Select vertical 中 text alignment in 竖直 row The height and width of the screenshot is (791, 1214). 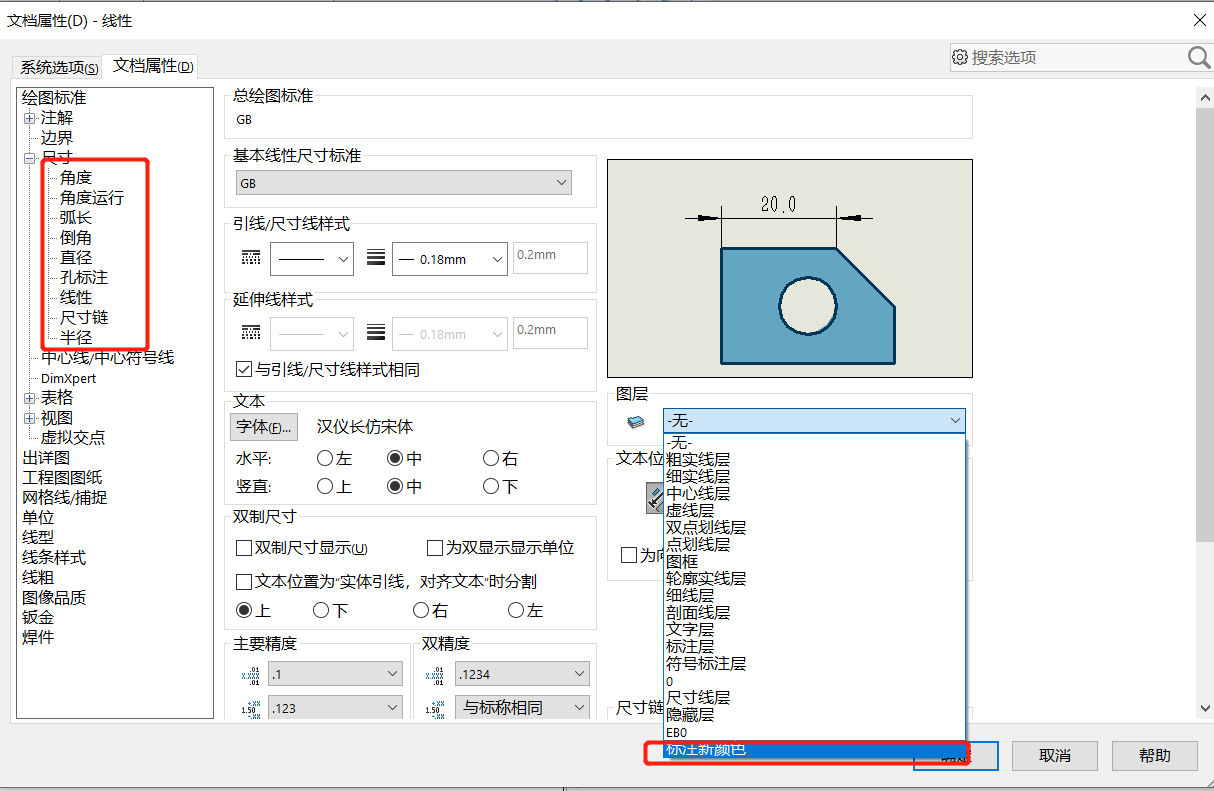coord(395,486)
